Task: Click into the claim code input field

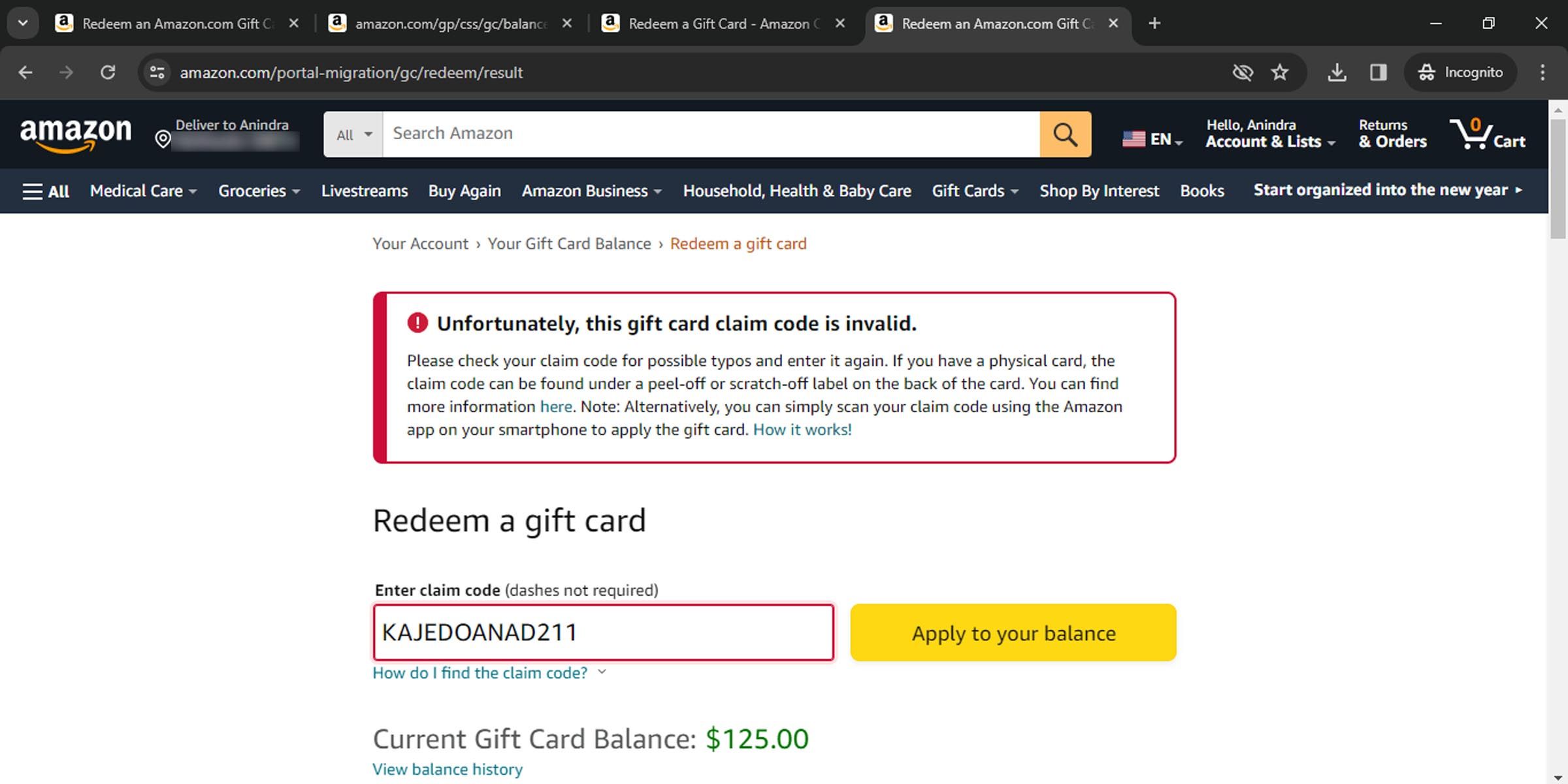Action: pyautogui.click(x=603, y=632)
